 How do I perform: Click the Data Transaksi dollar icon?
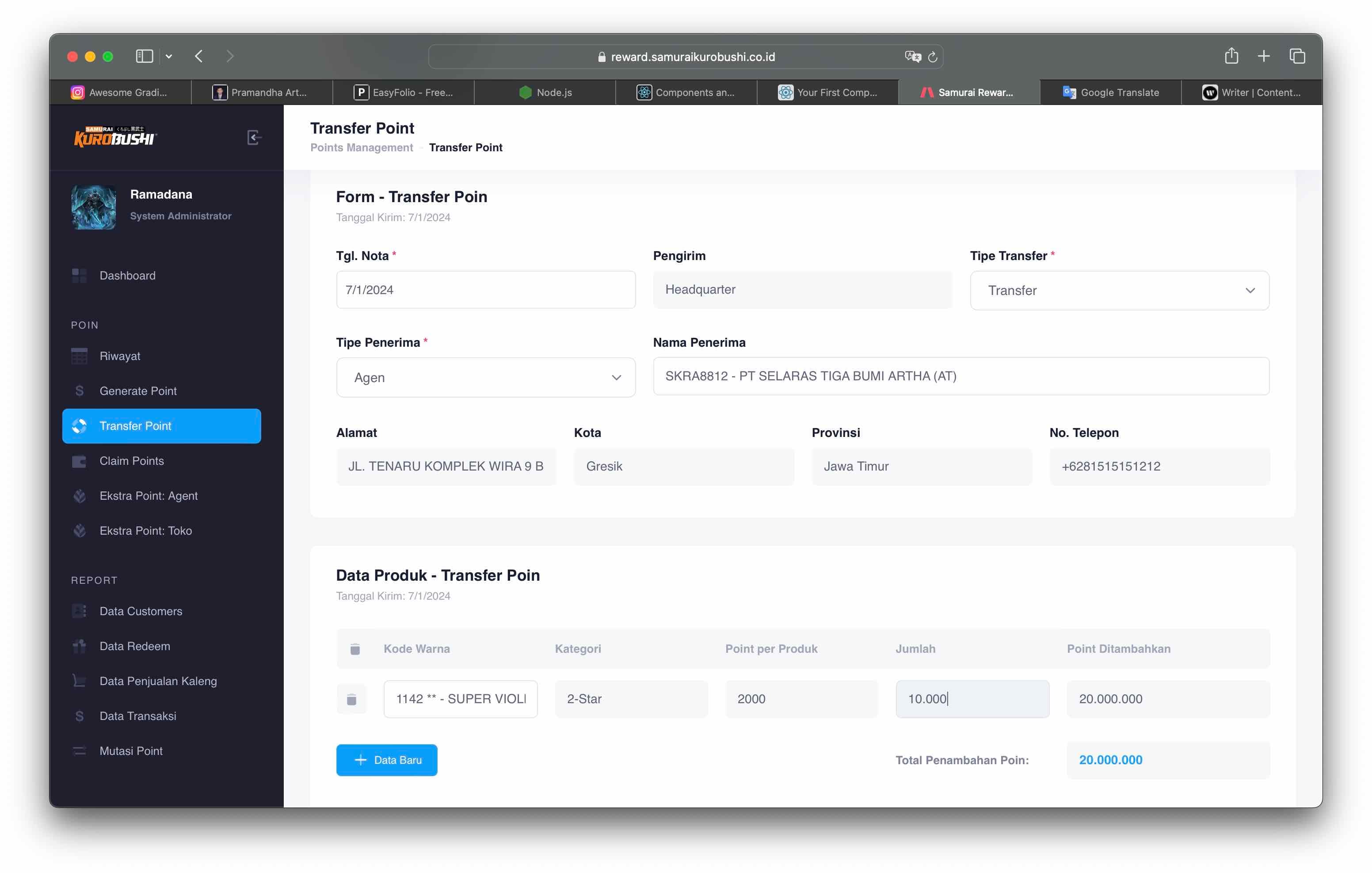tap(79, 716)
